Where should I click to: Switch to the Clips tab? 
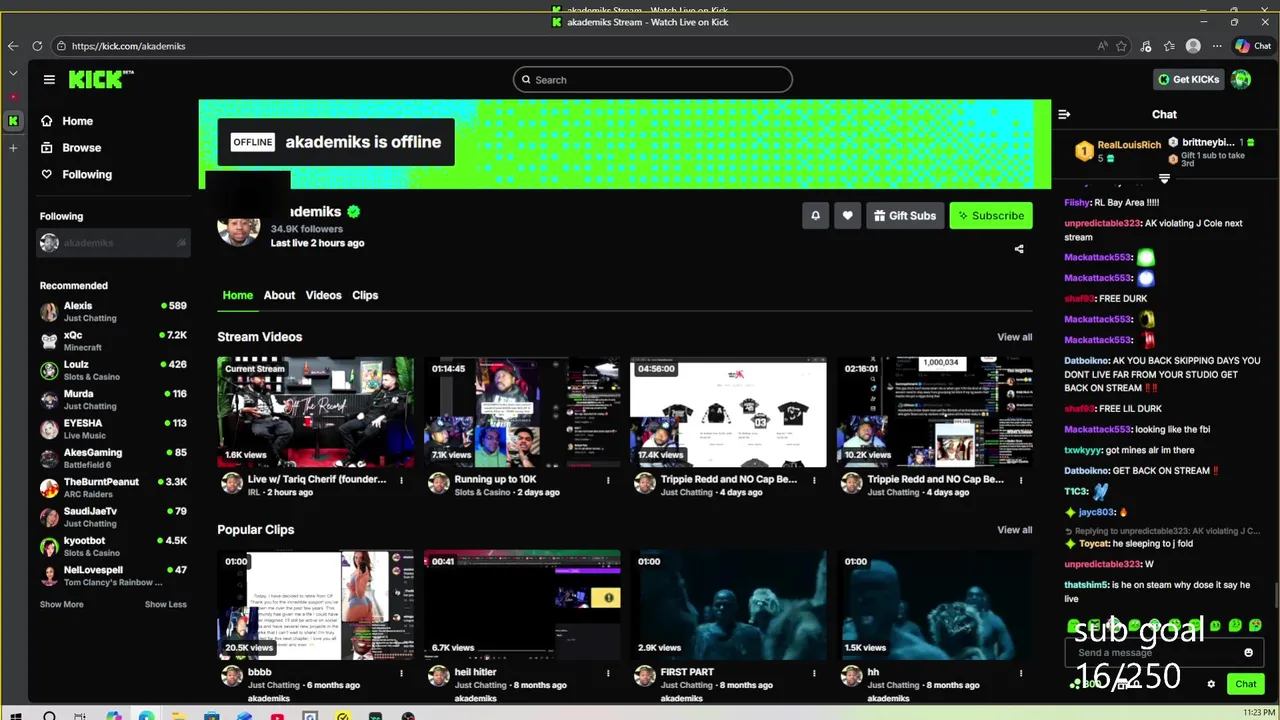click(x=365, y=295)
